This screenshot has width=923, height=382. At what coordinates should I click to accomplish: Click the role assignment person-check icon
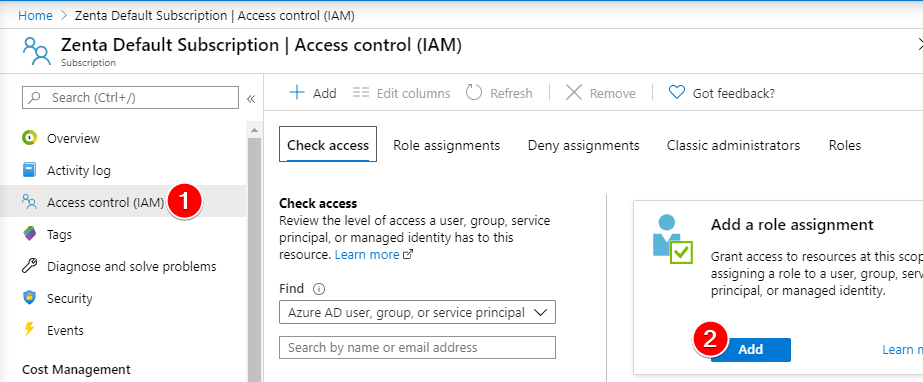pyautogui.click(x=673, y=240)
